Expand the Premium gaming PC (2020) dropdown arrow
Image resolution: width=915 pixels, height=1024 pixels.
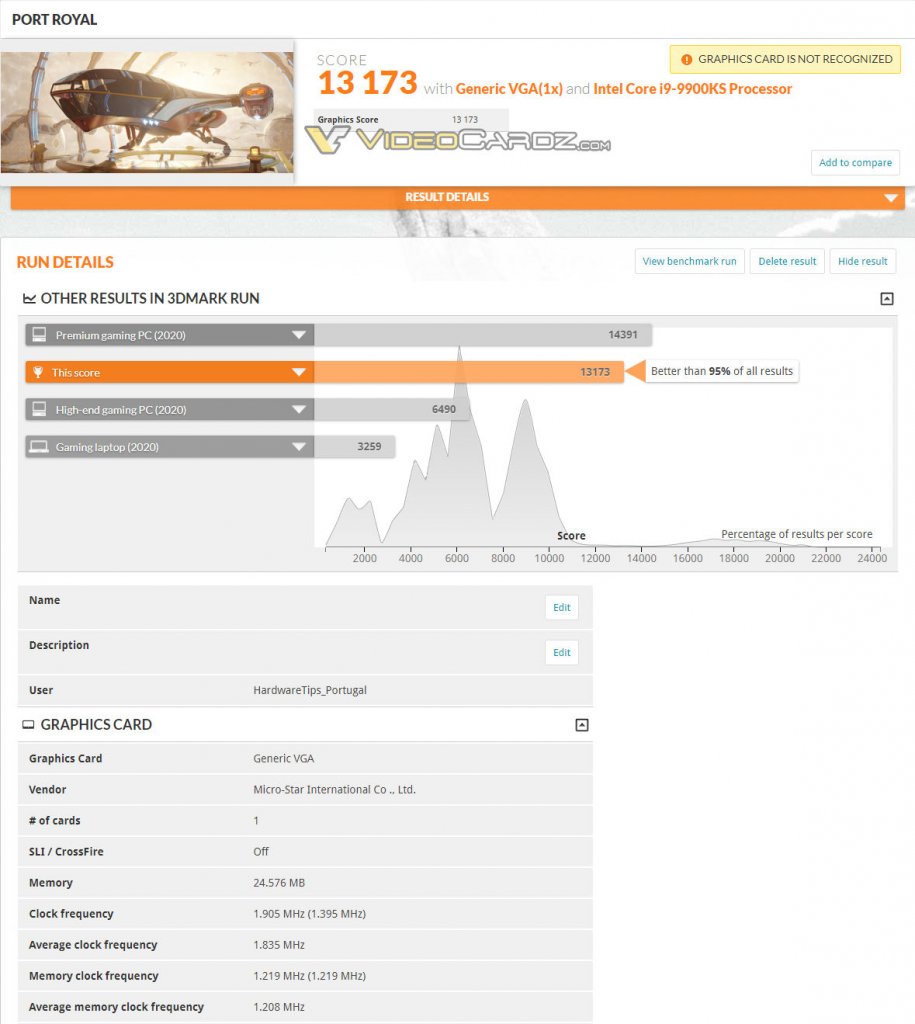click(x=298, y=335)
